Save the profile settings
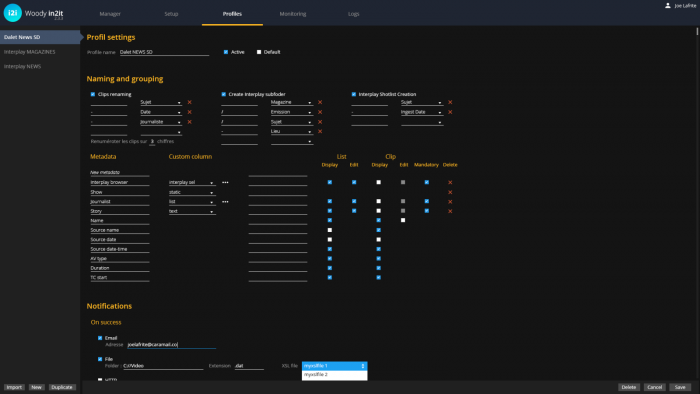700x394 pixels. point(680,387)
